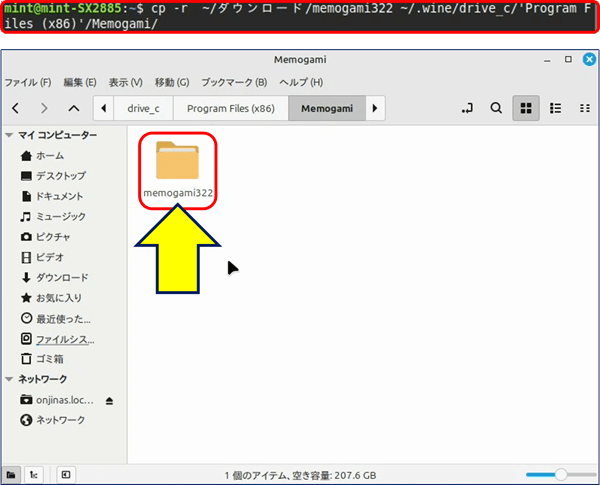Show earlier path segments with left triangle
Screen dimensions: 600x485
(103, 108)
